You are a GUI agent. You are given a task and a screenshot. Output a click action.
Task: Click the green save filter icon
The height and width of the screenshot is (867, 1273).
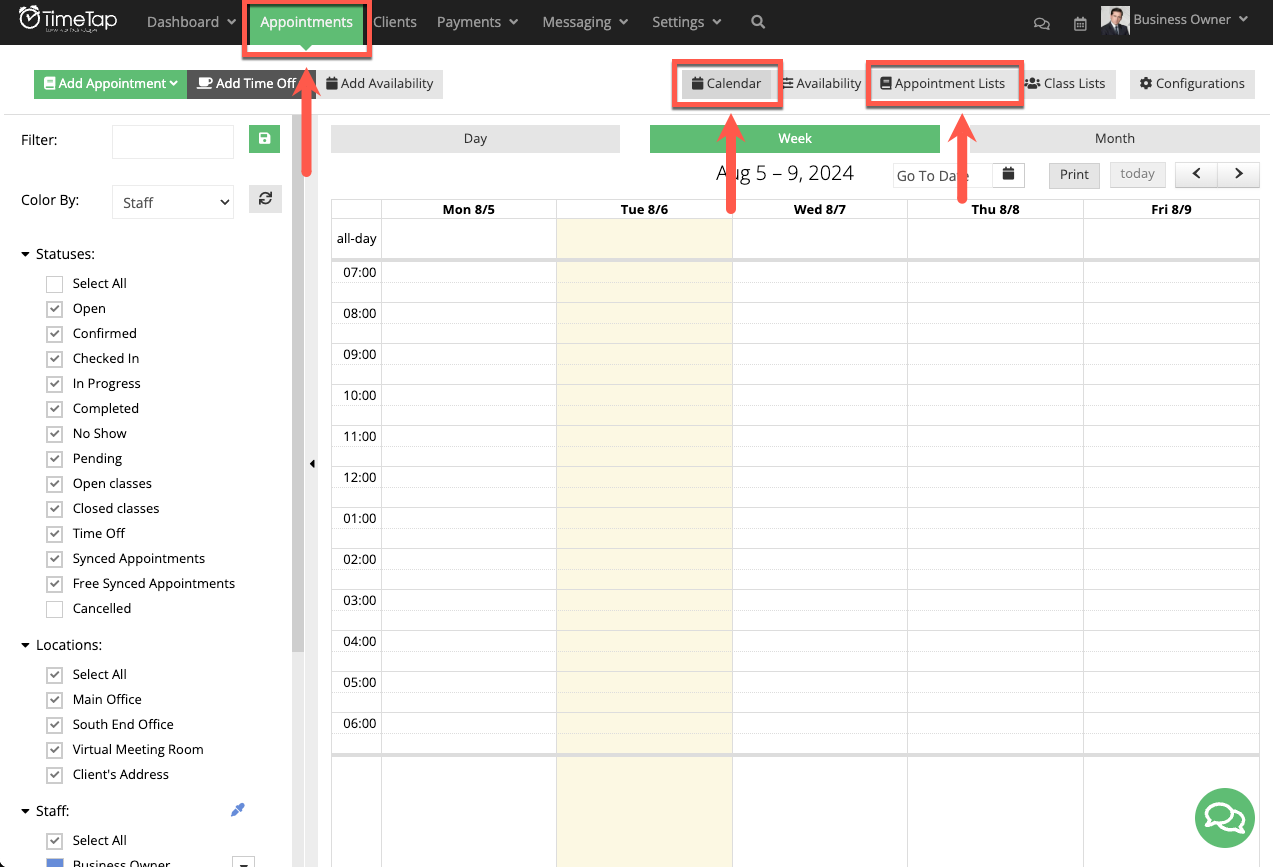(264, 139)
